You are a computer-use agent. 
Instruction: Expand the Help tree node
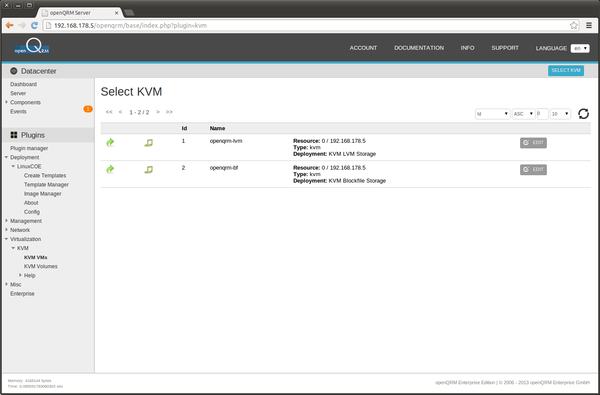point(20,275)
